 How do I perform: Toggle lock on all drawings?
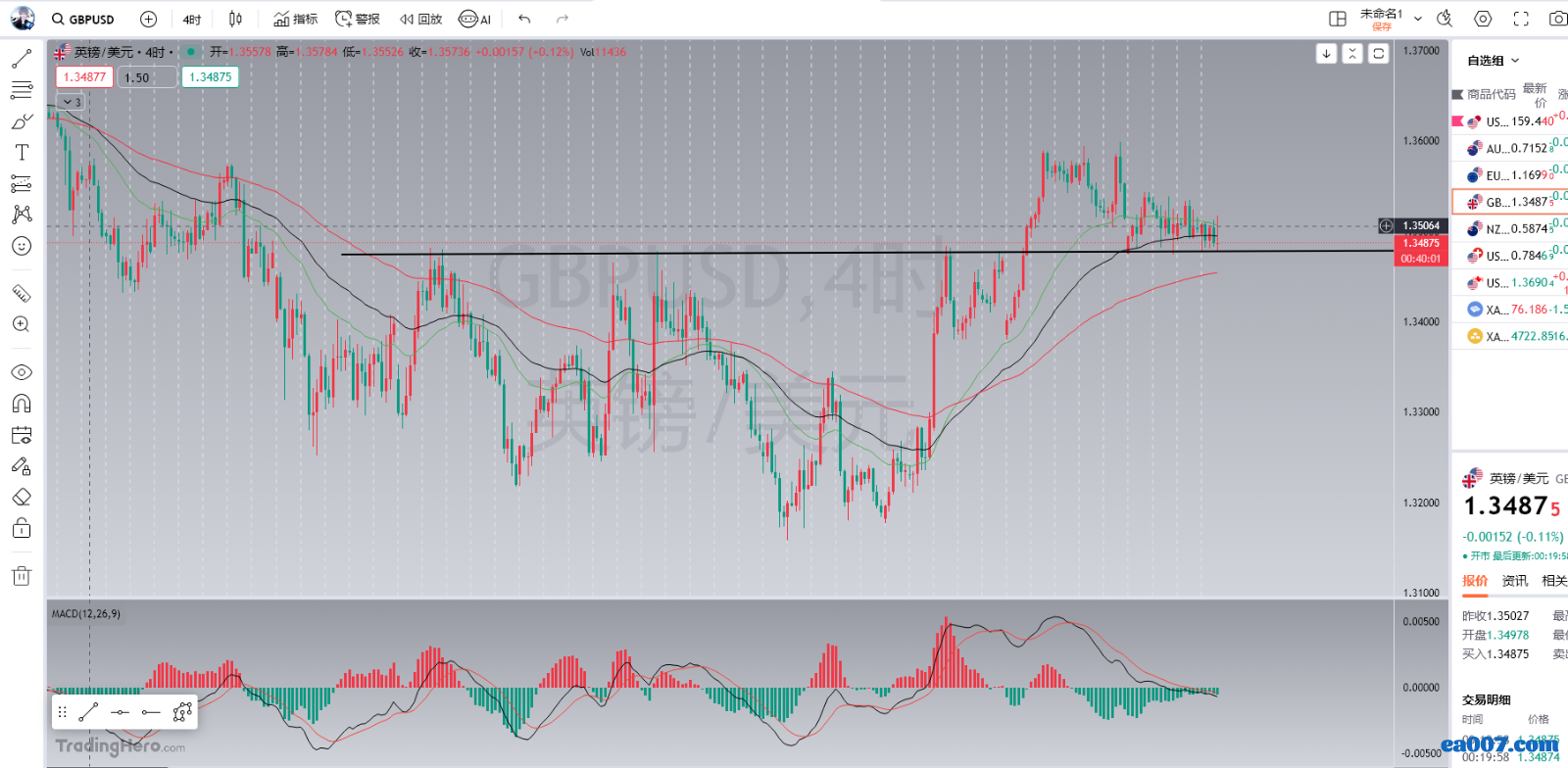click(x=22, y=529)
